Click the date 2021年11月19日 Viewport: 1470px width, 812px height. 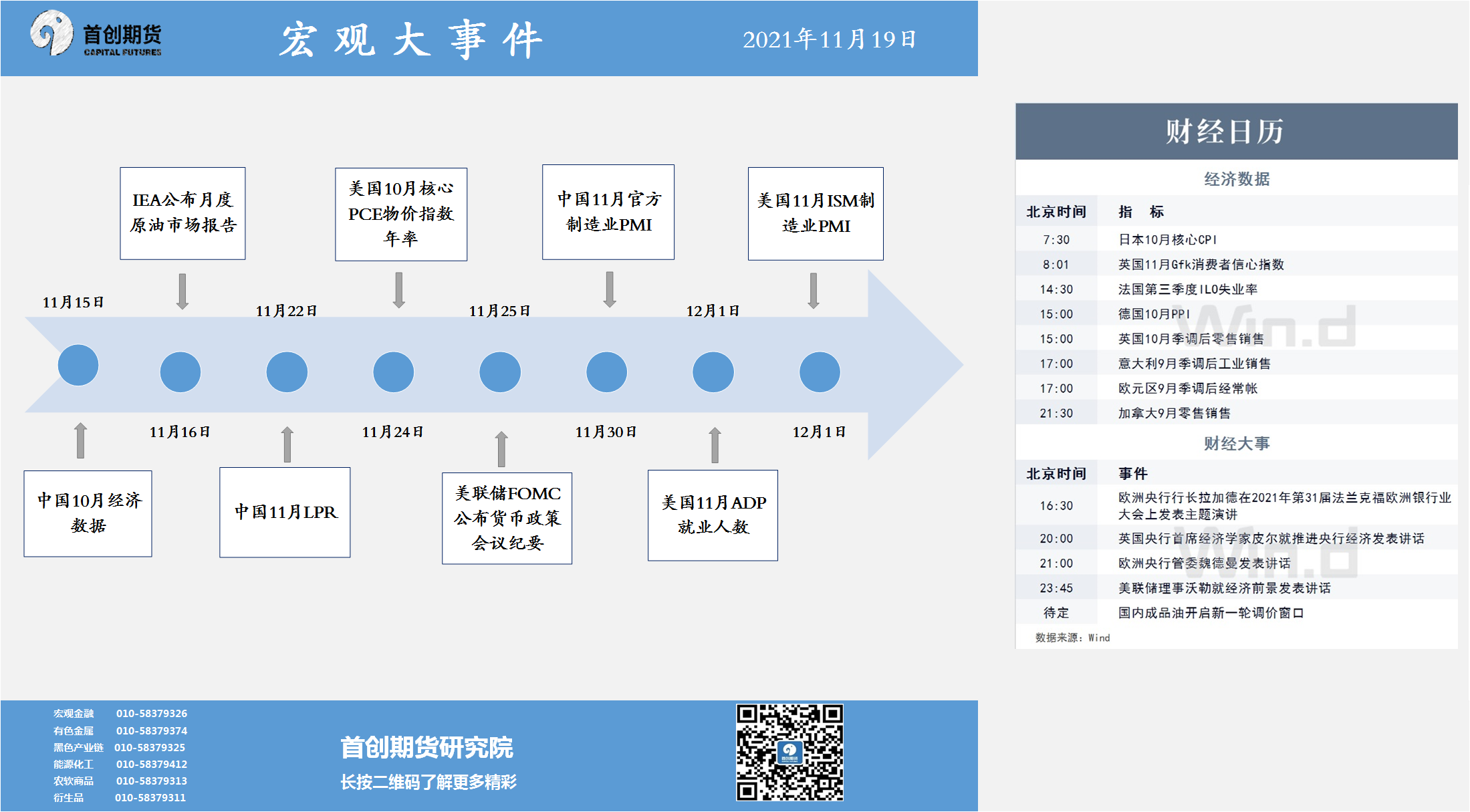click(x=829, y=39)
